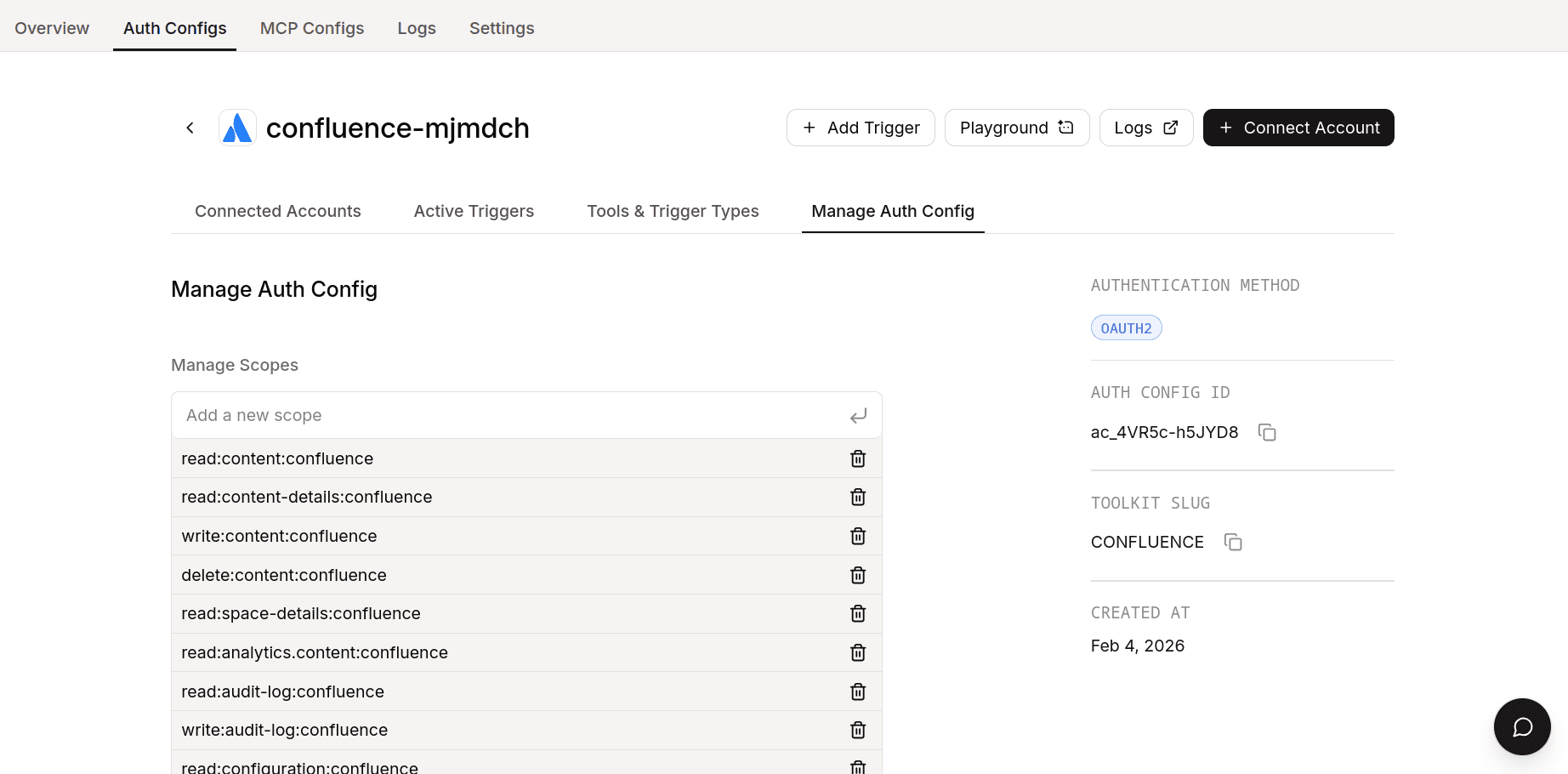Click the read:content-details:confluence scope text
The image size is (1568, 774).
(x=306, y=497)
